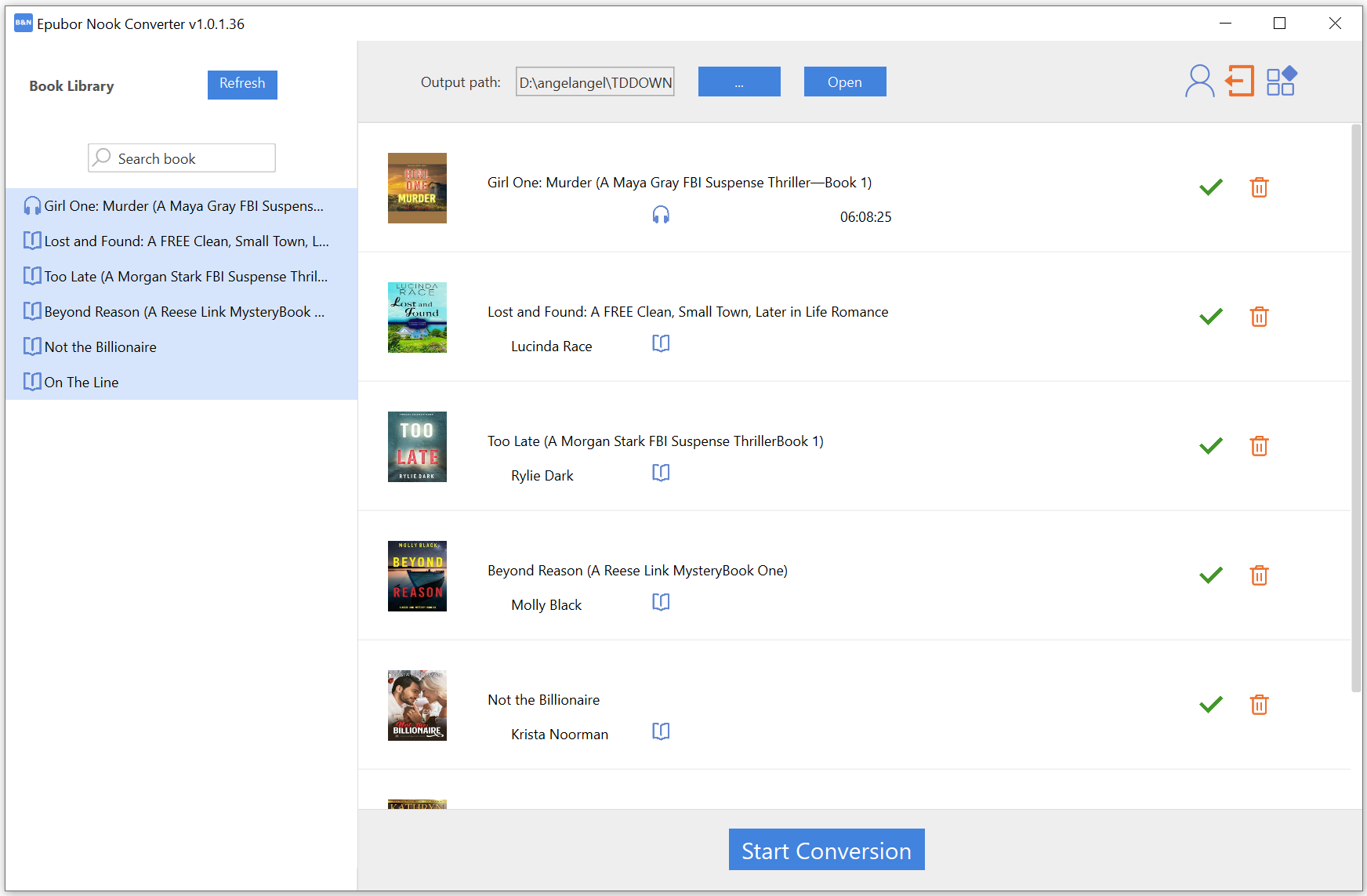Click the browse '...' output path button
Viewport: 1367px width, 896px height.
(x=739, y=82)
